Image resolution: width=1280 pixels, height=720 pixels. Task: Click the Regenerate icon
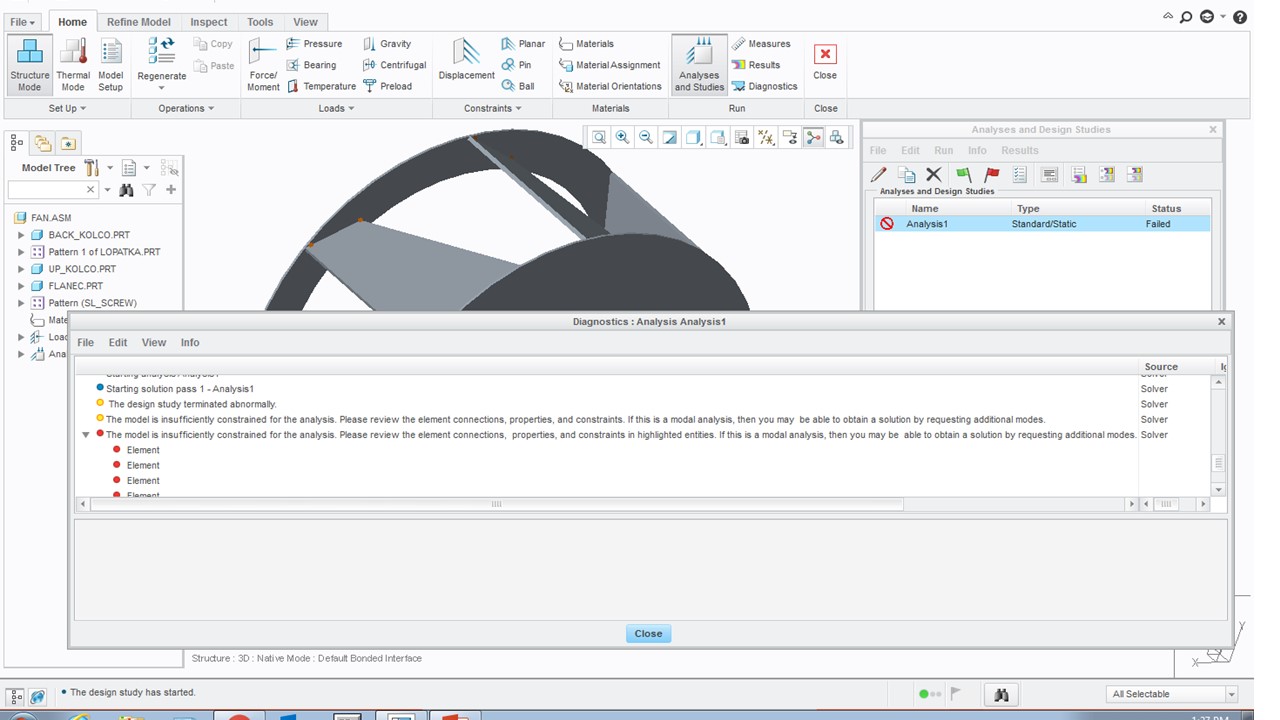[x=162, y=50]
